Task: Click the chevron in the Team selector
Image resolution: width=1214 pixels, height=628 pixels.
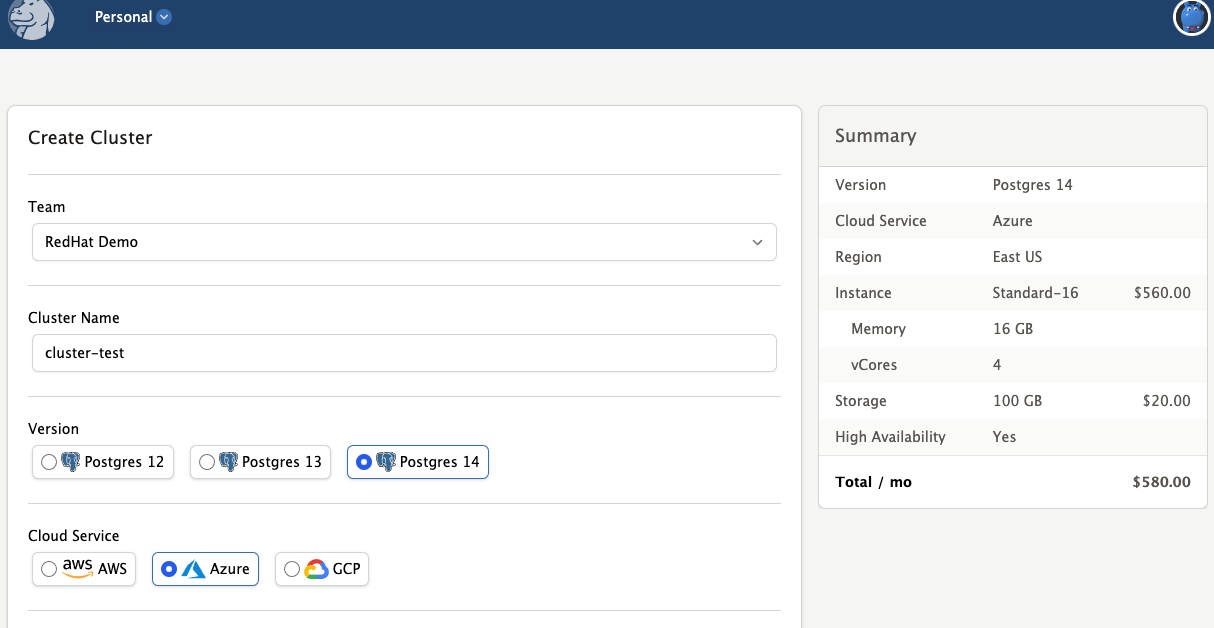Action: pos(757,242)
